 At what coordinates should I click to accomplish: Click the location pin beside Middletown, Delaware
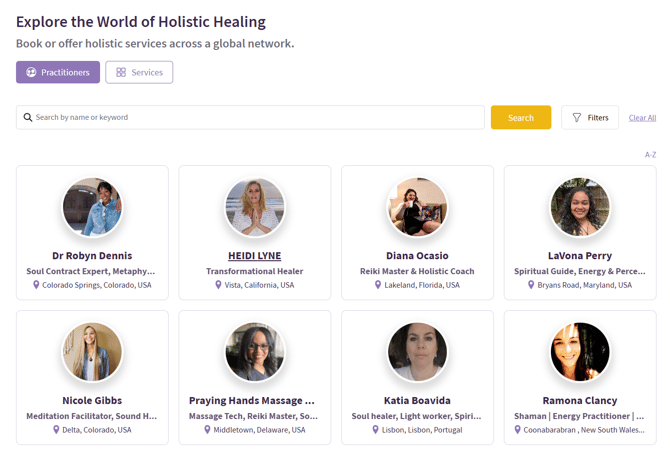[x=208, y=430]
